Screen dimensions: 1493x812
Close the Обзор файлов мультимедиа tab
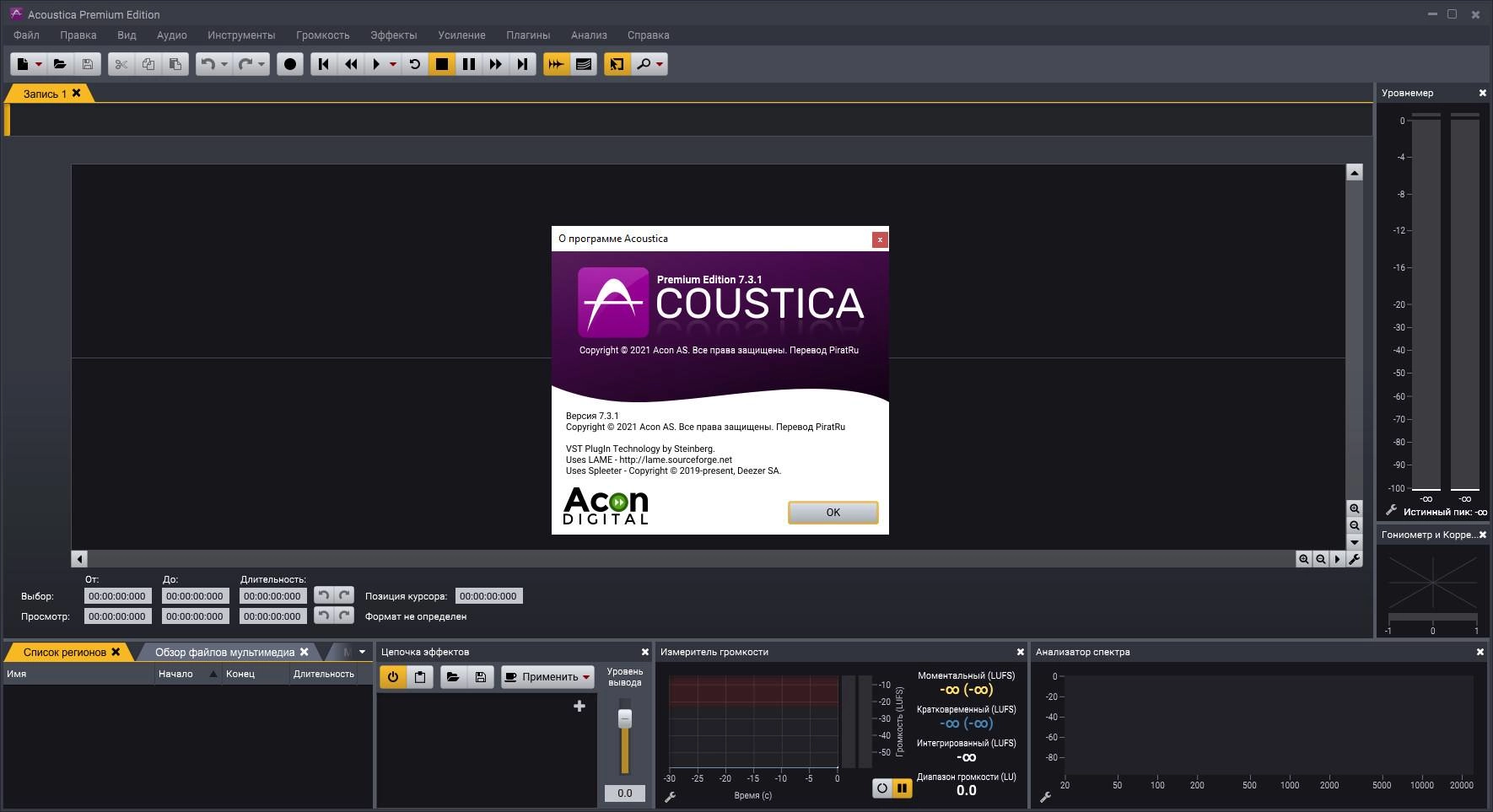(305, 652)
